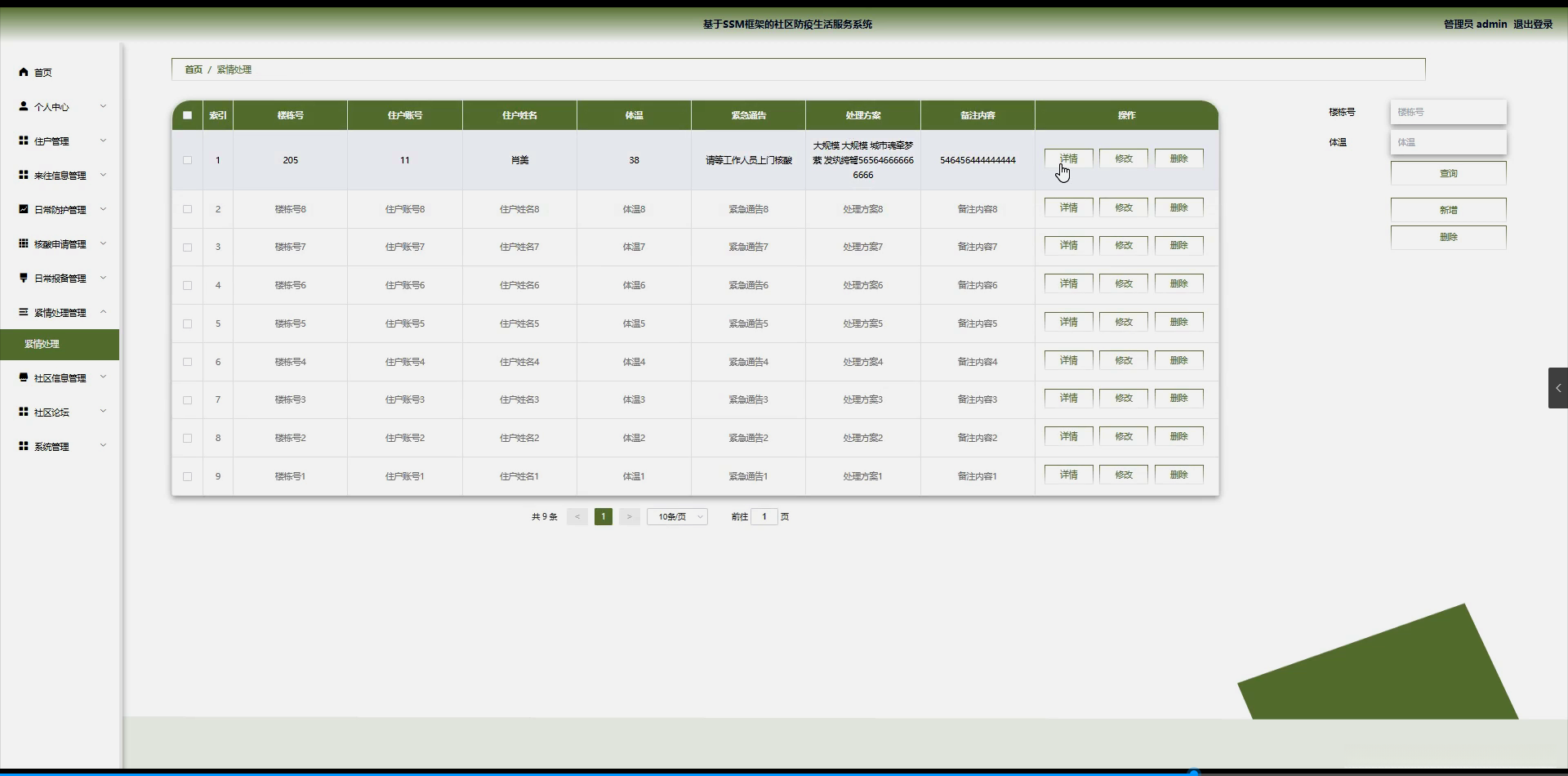Click the grid icon next to 社区论坛

click(24, 412)
